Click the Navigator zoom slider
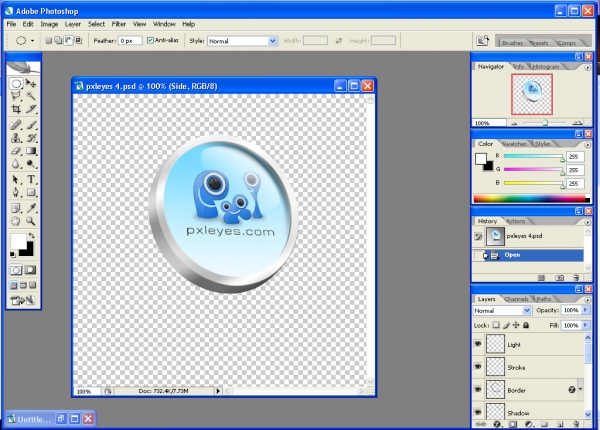Screen dimensions: 600x430 tap(545, 123)
